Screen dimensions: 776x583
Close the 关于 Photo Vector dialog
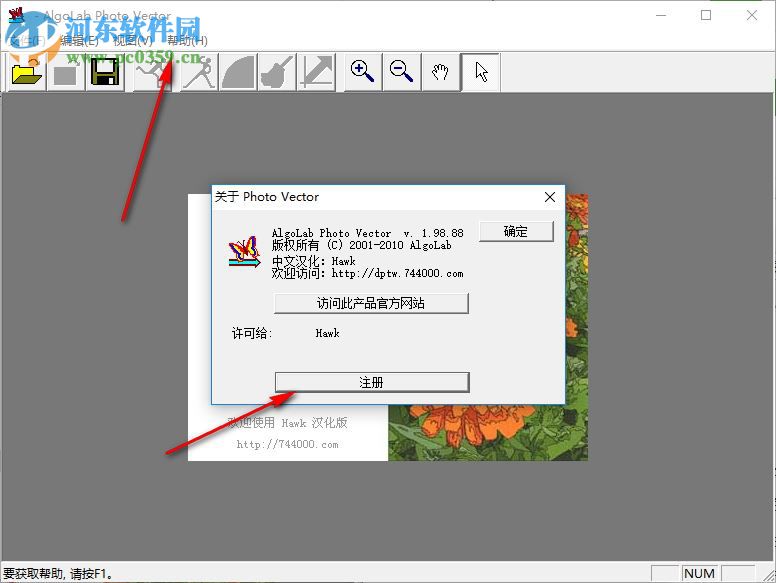tap(549, 197)
